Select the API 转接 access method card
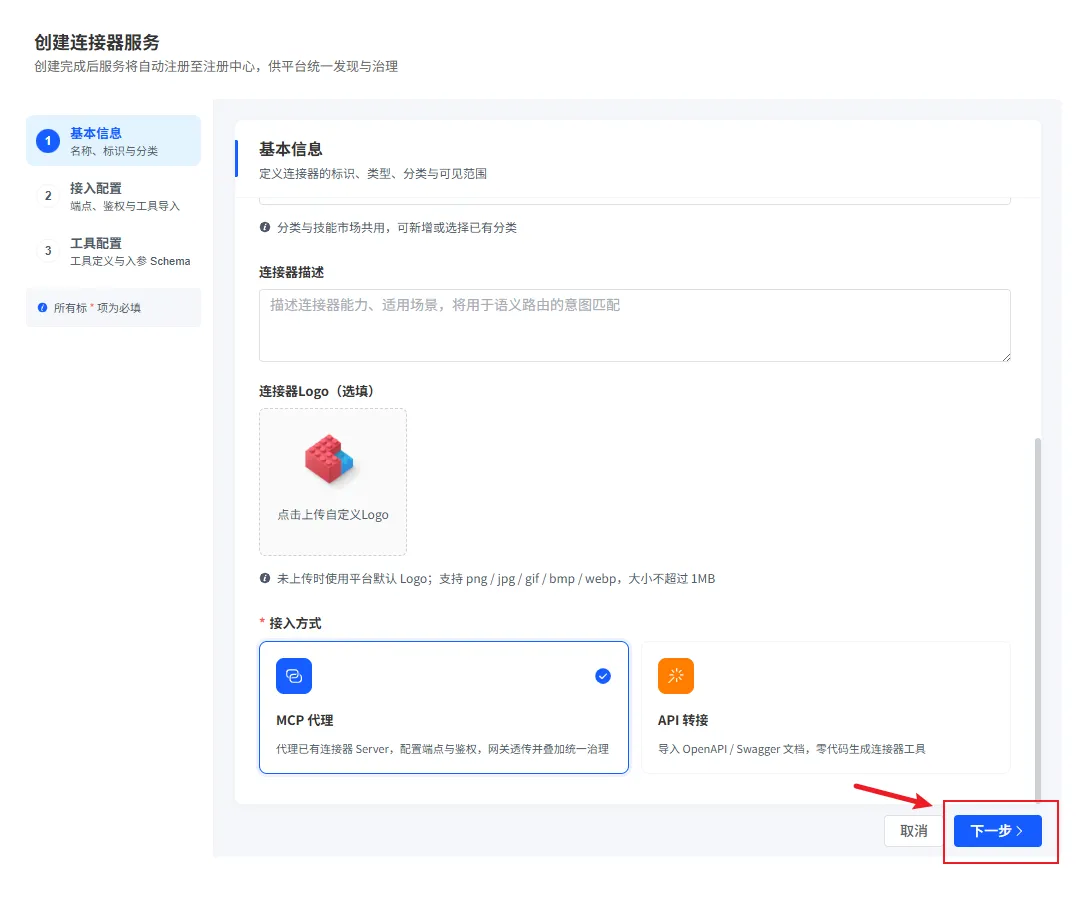Image resolution: width=1078 pixels, height=911 pixels. 826,707
